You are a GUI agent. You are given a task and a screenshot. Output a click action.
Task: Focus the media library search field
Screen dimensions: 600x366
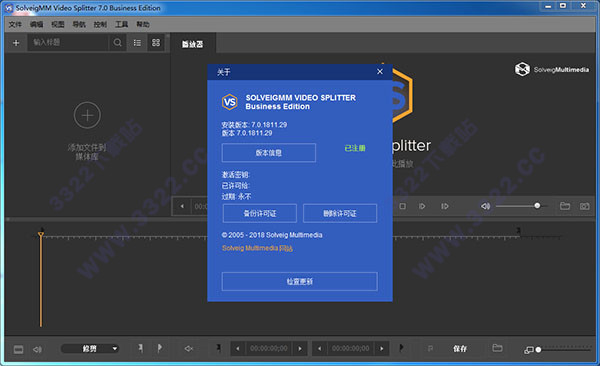pyautogui.click(x=68, y=42)
